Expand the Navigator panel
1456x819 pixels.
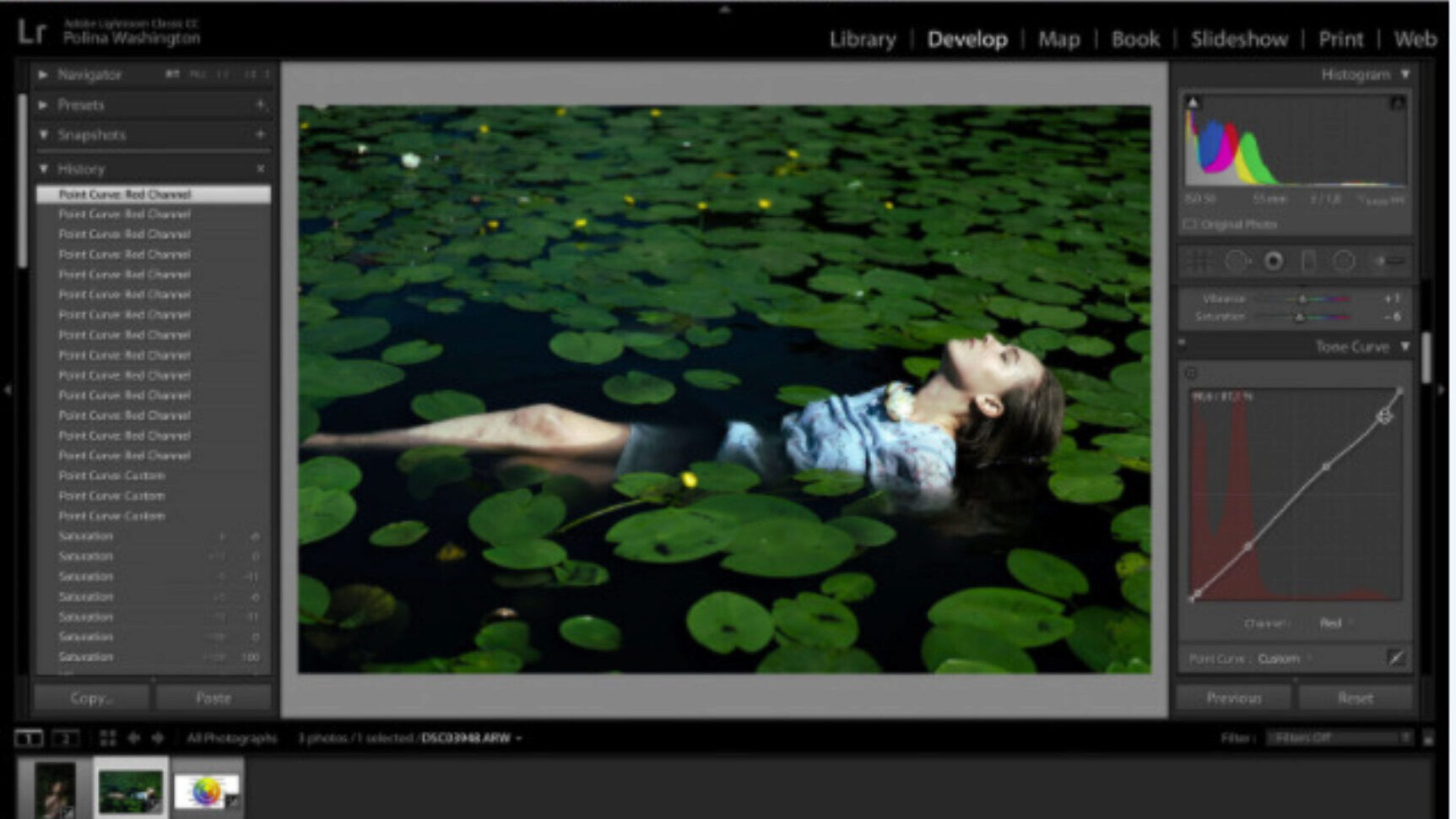[43, 74]
